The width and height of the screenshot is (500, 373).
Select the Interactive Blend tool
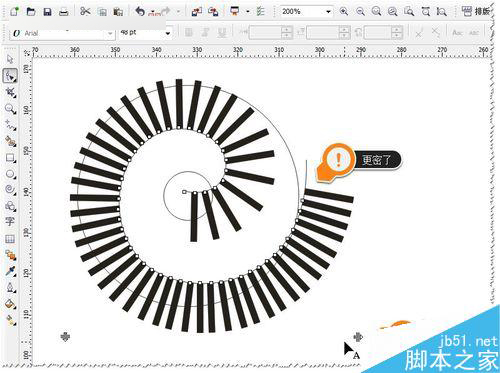click(x=10, y=255)
